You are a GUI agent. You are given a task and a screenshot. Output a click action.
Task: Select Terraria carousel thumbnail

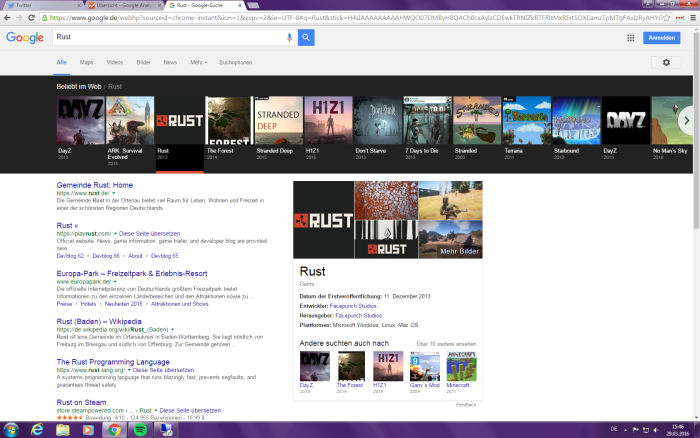tap(526, 120)
